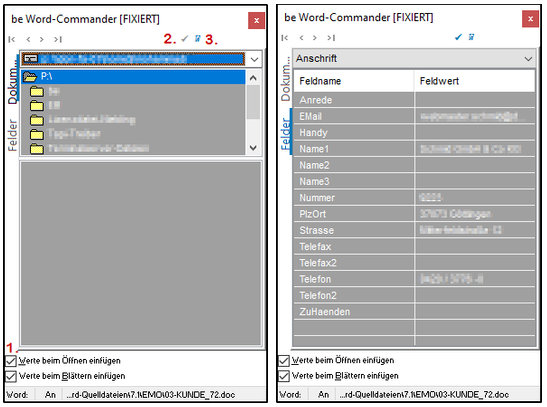Toggle 'Werte beim Öffnen einfügen' in left panel
Screen dimensions: 547x407
pyautogui.click(x=11, y=361)
